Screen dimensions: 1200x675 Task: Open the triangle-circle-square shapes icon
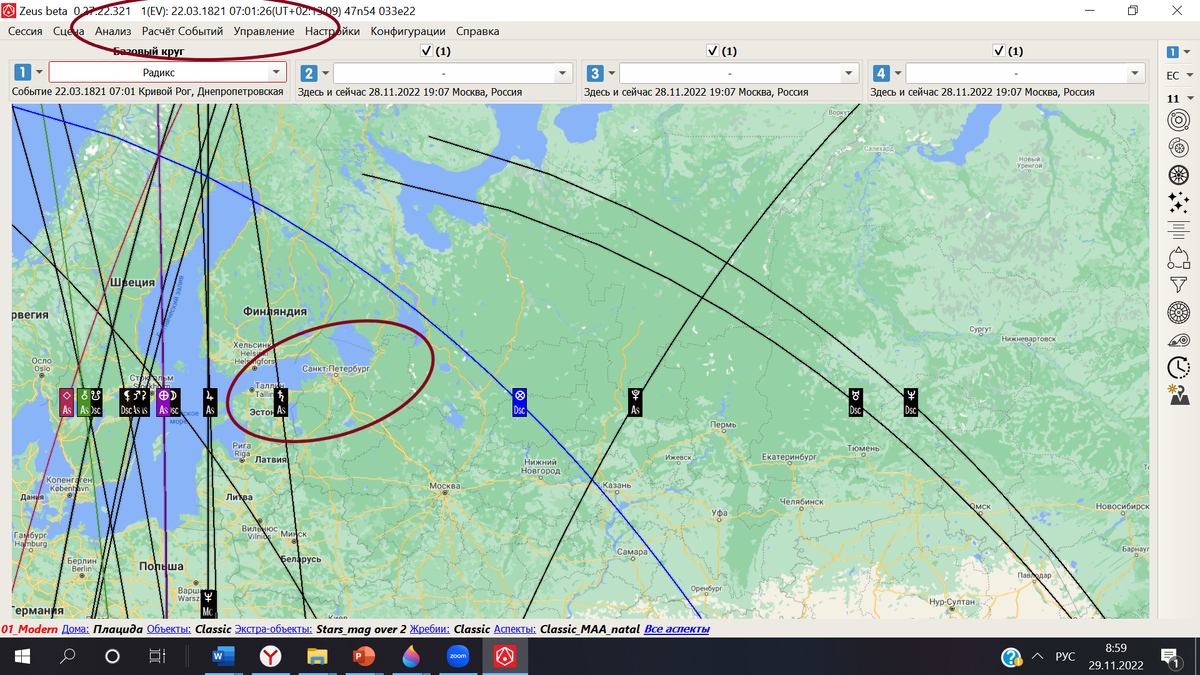point(1177,258)
